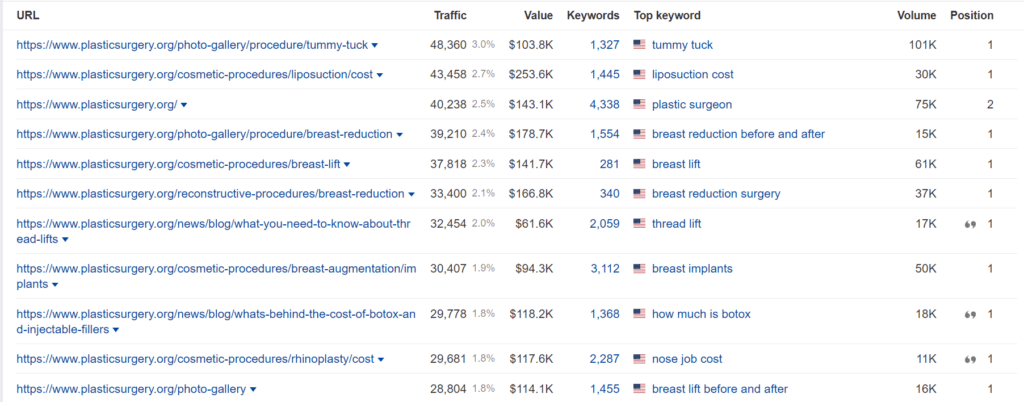Sort by the Keywords column header

pyautogui.click(x=593, y=15)
